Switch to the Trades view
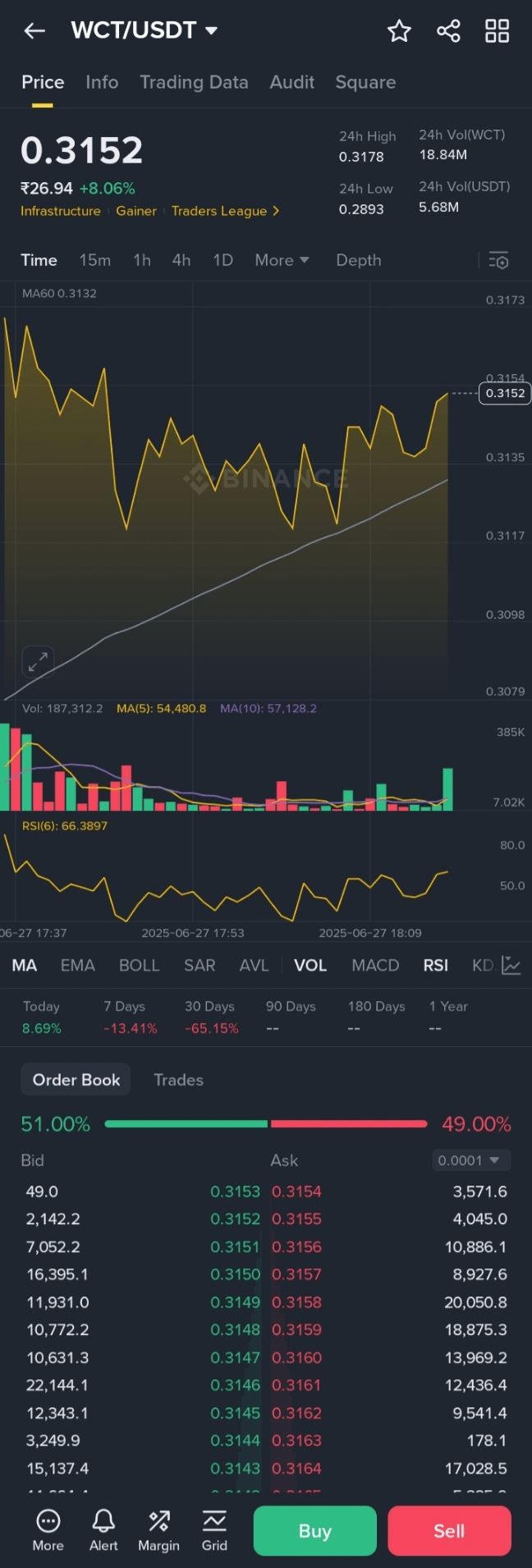Image resolution: width=532 pixels, height=1568 pixels. pos(179,1080)
